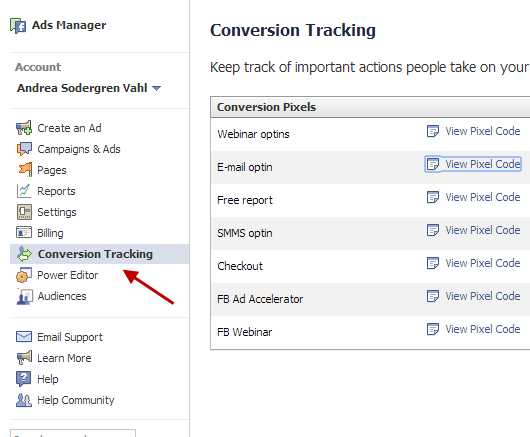This screenshot has height=437, width=530.
Task: Click the Create an Ad megaphone icon
Action: [x=24, y=128]
